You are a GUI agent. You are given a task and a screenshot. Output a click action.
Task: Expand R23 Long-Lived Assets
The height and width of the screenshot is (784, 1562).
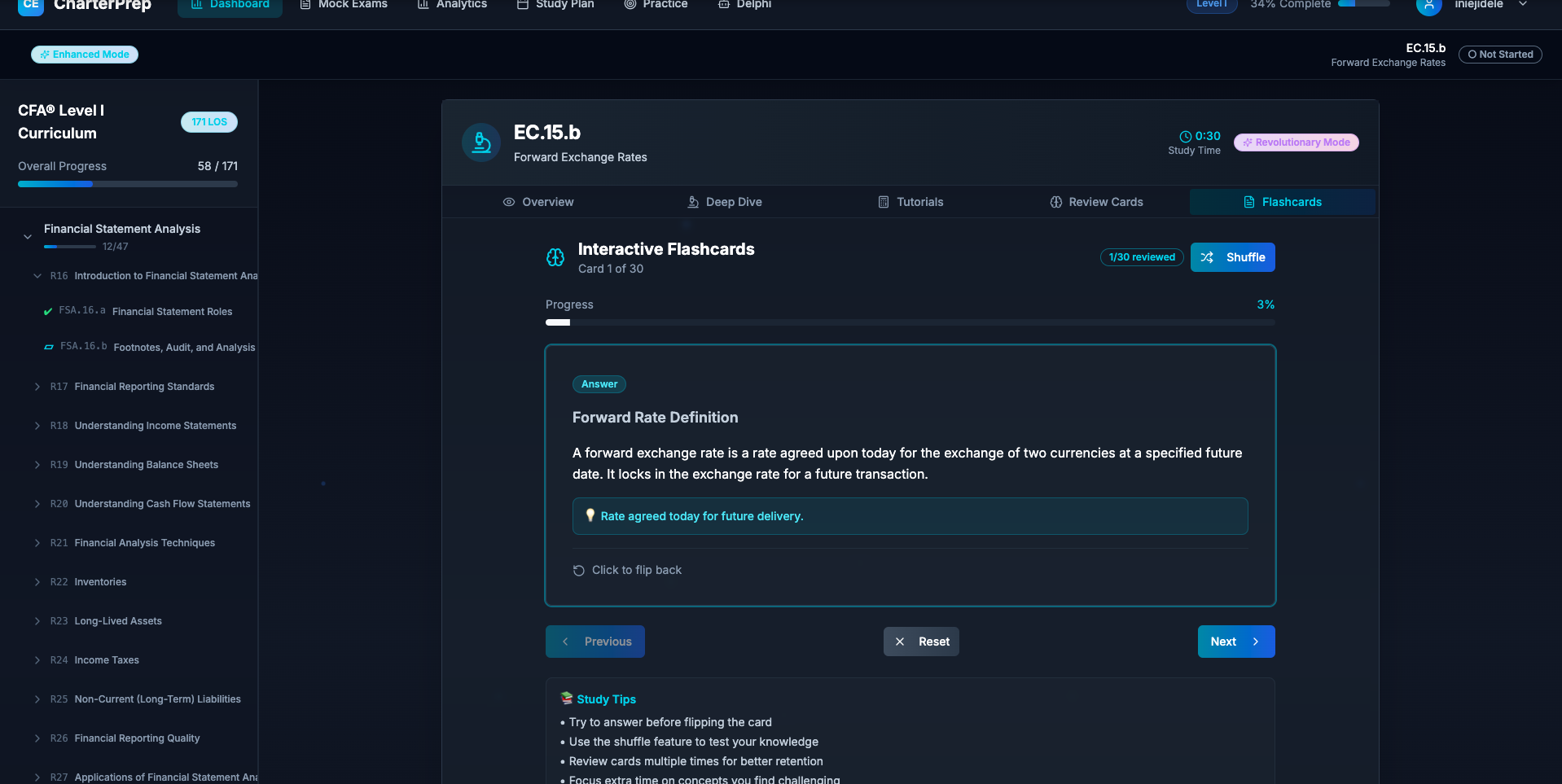pos(37,621)
